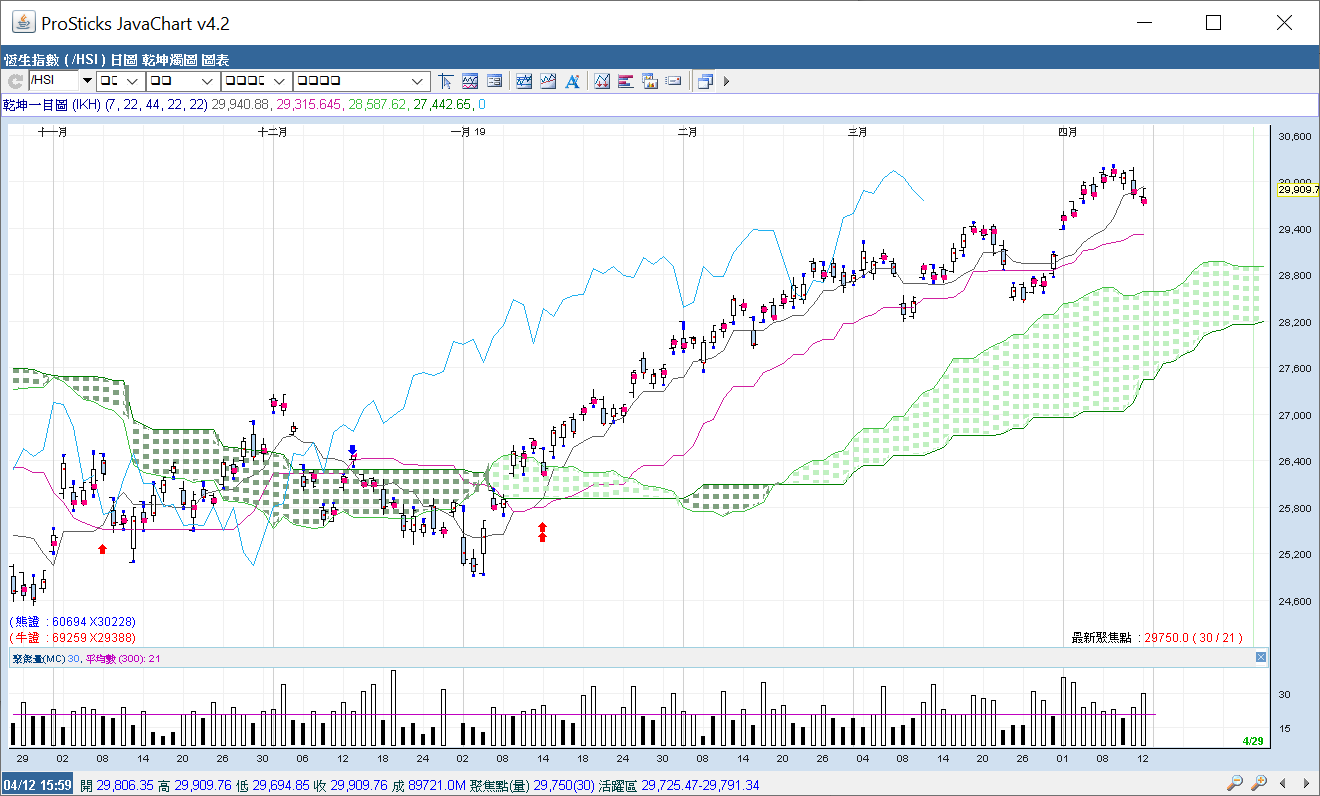Open the black arrow dropdown beside /HSI
Image resolution: width=1320 pixels, height=796 pixels.
(x=87, y=81)
